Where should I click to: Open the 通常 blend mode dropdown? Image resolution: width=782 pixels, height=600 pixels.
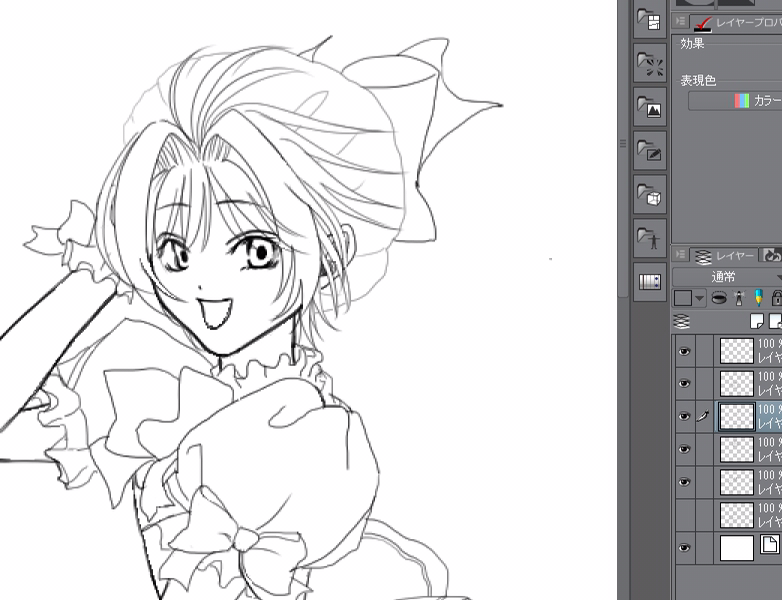[x=727, y=276]
